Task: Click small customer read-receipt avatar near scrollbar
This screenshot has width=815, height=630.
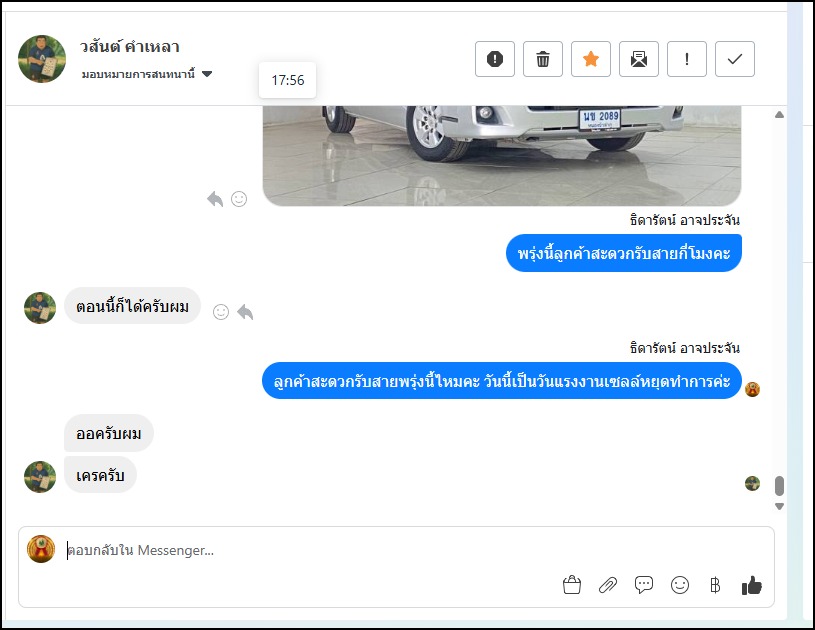Action: pyautogui.click(x=752, y=483)
